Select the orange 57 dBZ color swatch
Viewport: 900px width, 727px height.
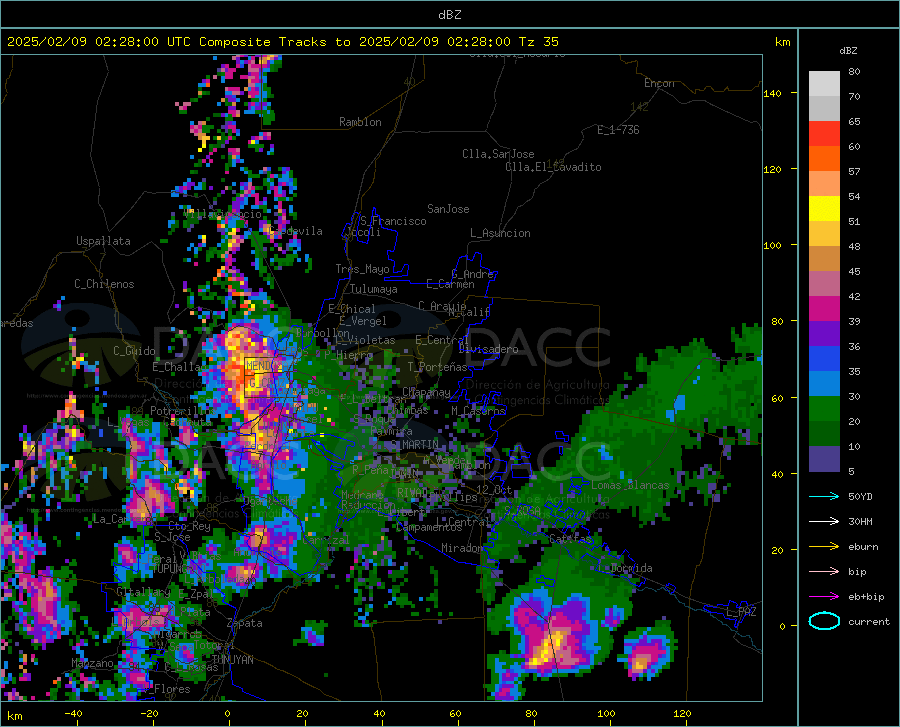point(824,158)
